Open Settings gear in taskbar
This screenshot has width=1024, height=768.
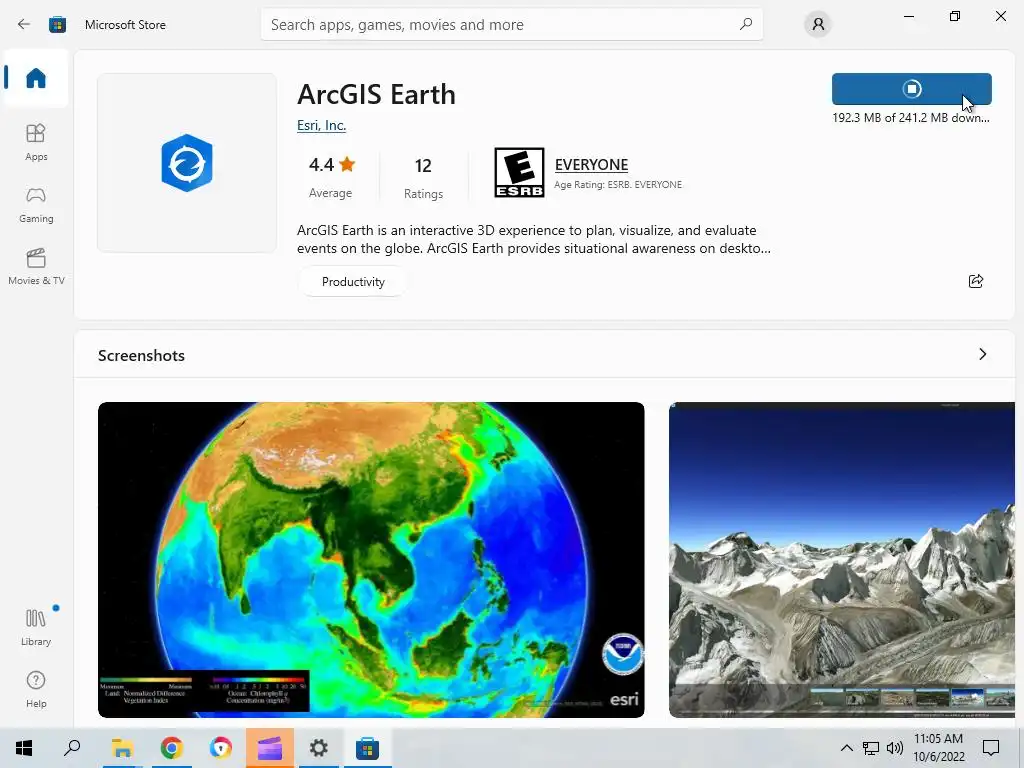pos(319,748)
